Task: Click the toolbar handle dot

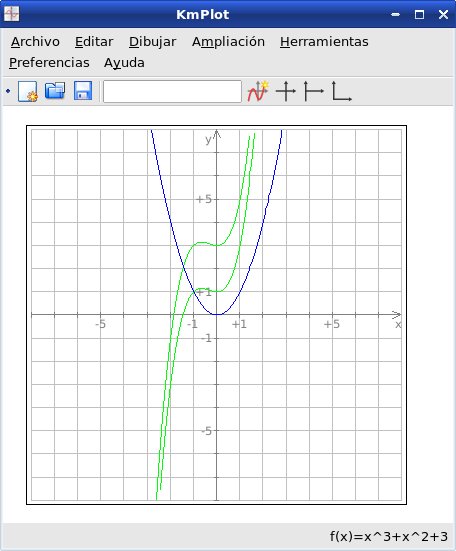Action: pos(8,91)
